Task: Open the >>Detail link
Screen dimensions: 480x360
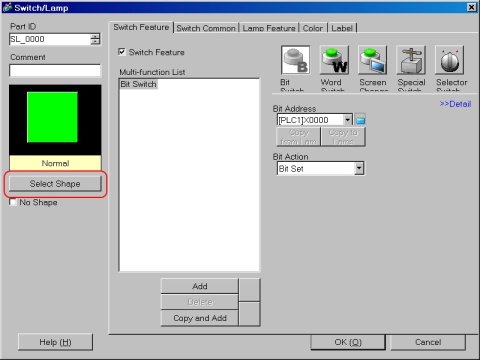Action: tap(455, 104)
